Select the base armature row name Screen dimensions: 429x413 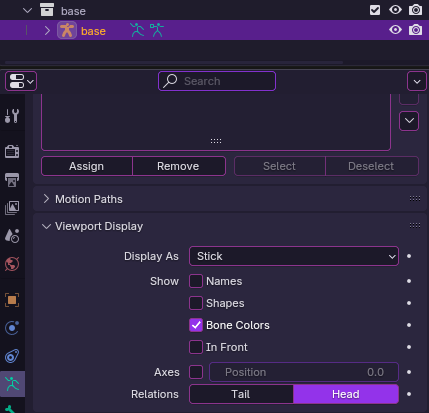(93, 31)
